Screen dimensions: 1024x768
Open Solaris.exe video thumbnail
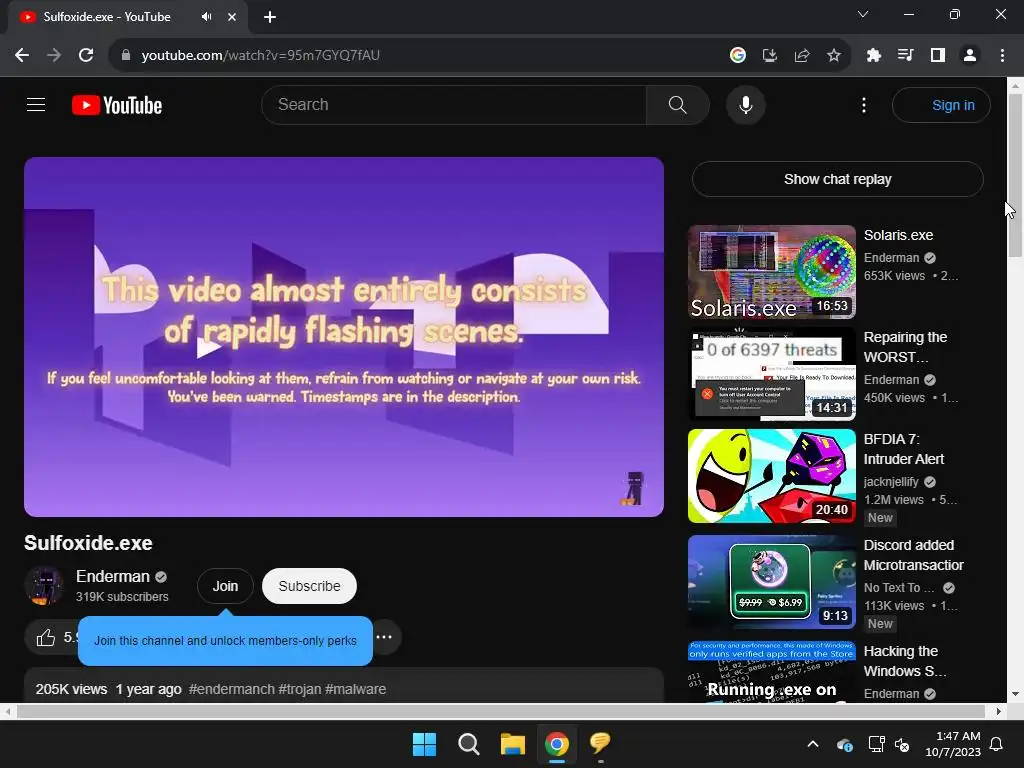(771, 272)
